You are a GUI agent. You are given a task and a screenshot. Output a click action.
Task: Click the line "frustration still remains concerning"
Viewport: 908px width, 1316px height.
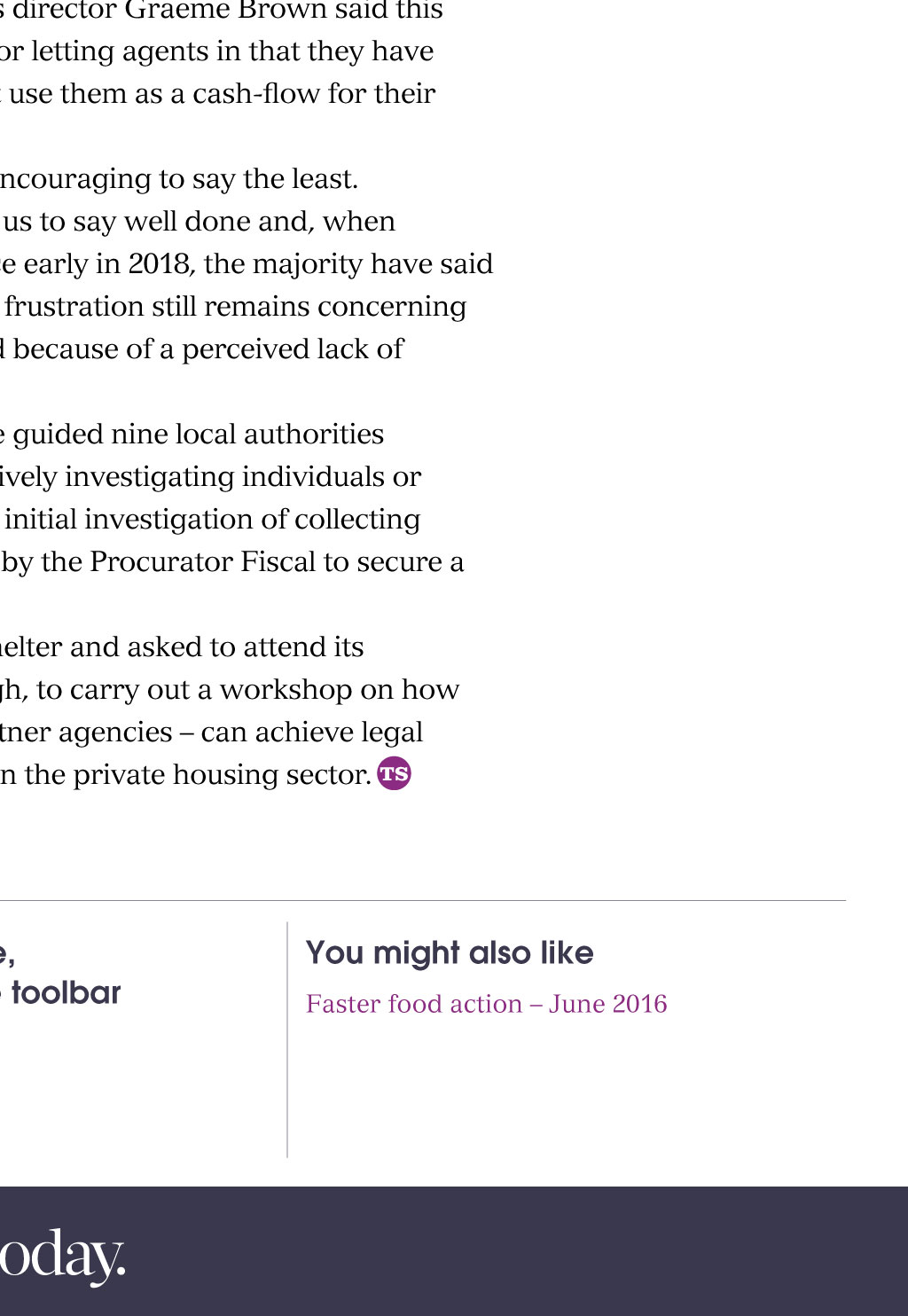[235, 307]
